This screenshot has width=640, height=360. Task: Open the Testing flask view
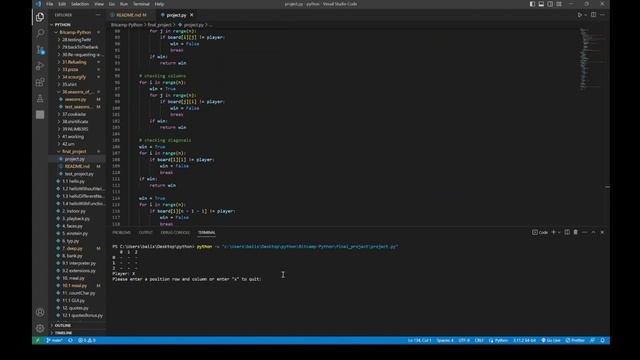[40, 98]
